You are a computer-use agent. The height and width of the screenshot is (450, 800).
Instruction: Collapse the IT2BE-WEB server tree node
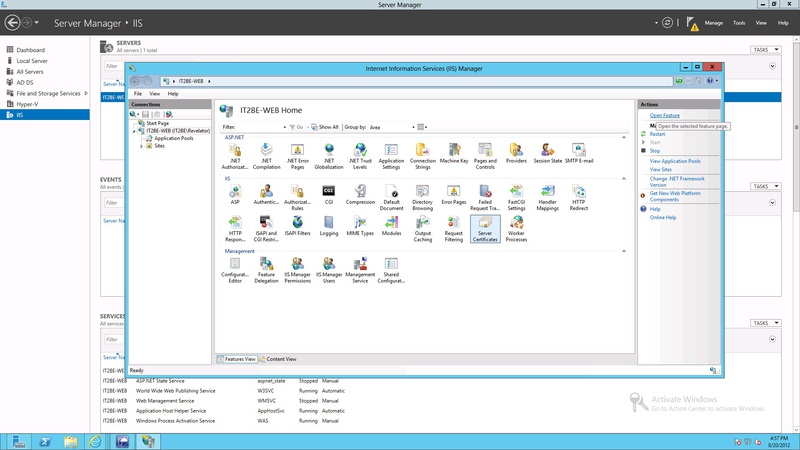[x=135, y=131]
